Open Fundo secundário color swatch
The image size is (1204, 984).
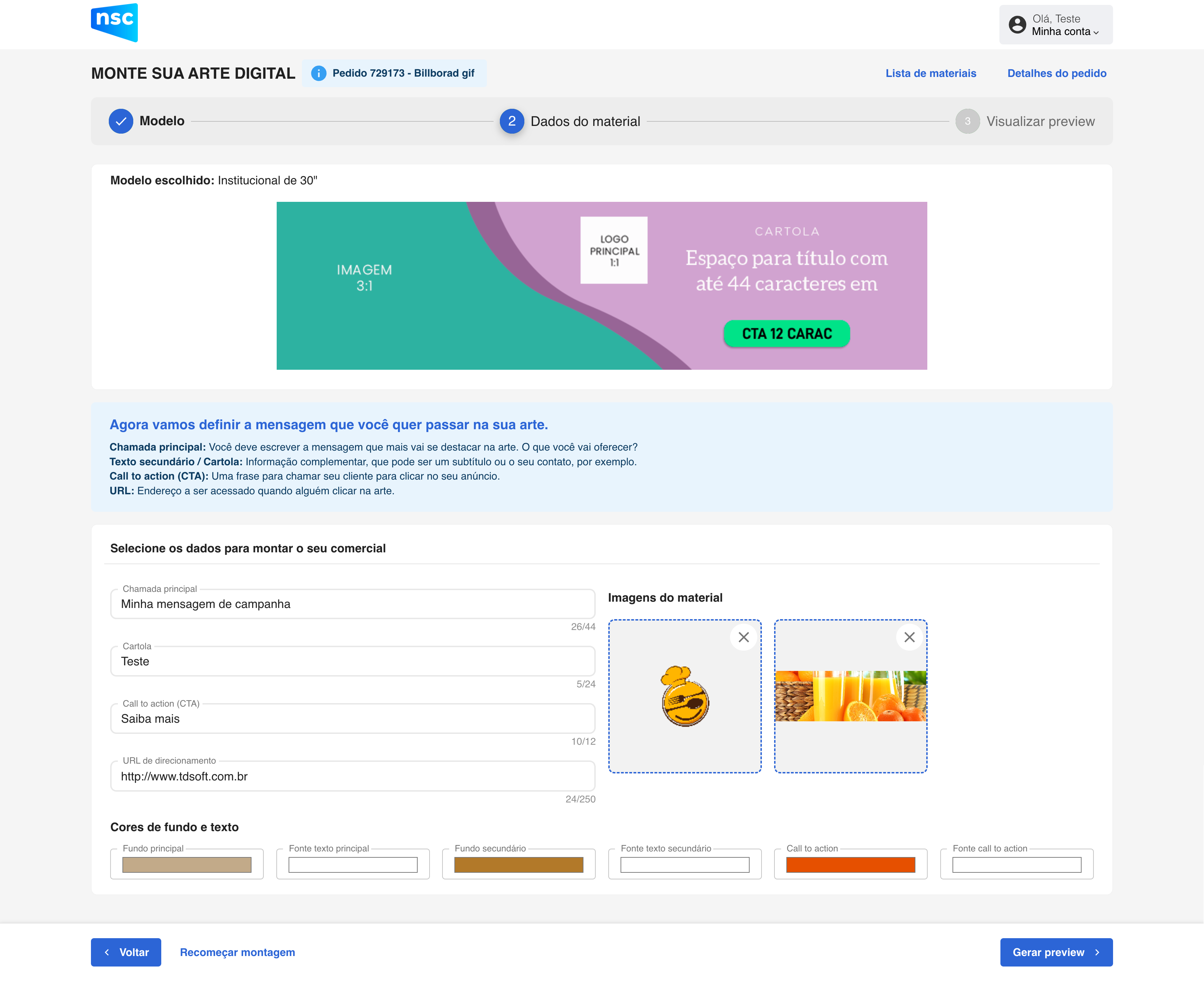pyautogui.click(x=518, y=865)
